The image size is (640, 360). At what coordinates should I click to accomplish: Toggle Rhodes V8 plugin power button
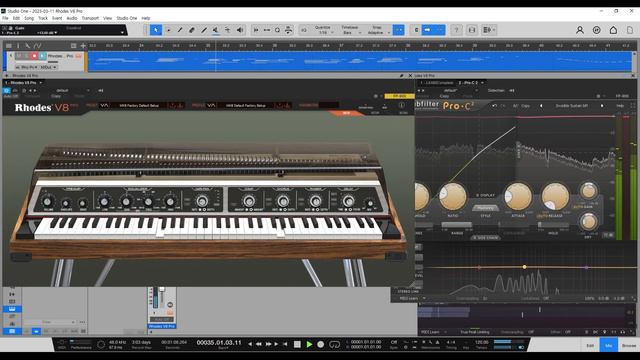pyautogui.click(x=7, y=90)
